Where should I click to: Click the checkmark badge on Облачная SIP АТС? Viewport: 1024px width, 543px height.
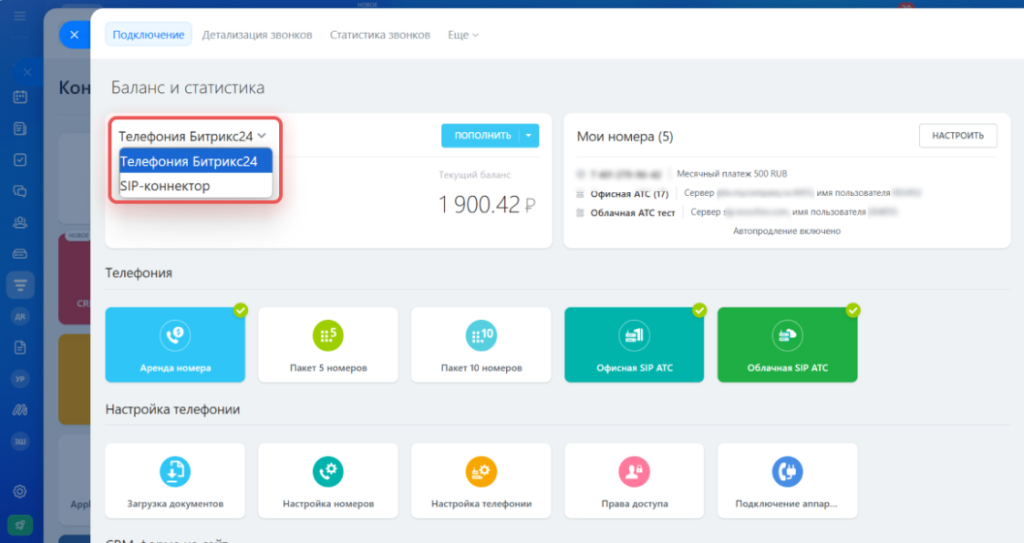coord(852,311)
